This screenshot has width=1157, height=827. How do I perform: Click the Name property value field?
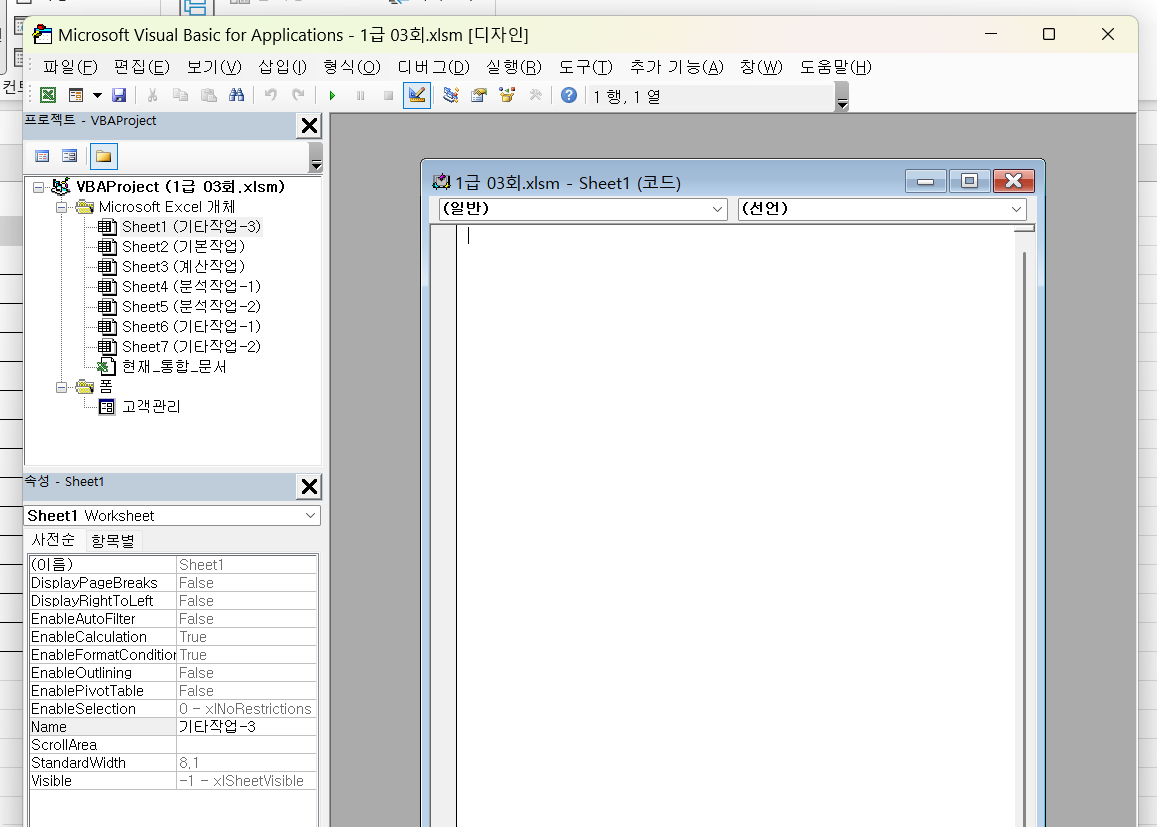pyautogui.click(x=246, y=727)
